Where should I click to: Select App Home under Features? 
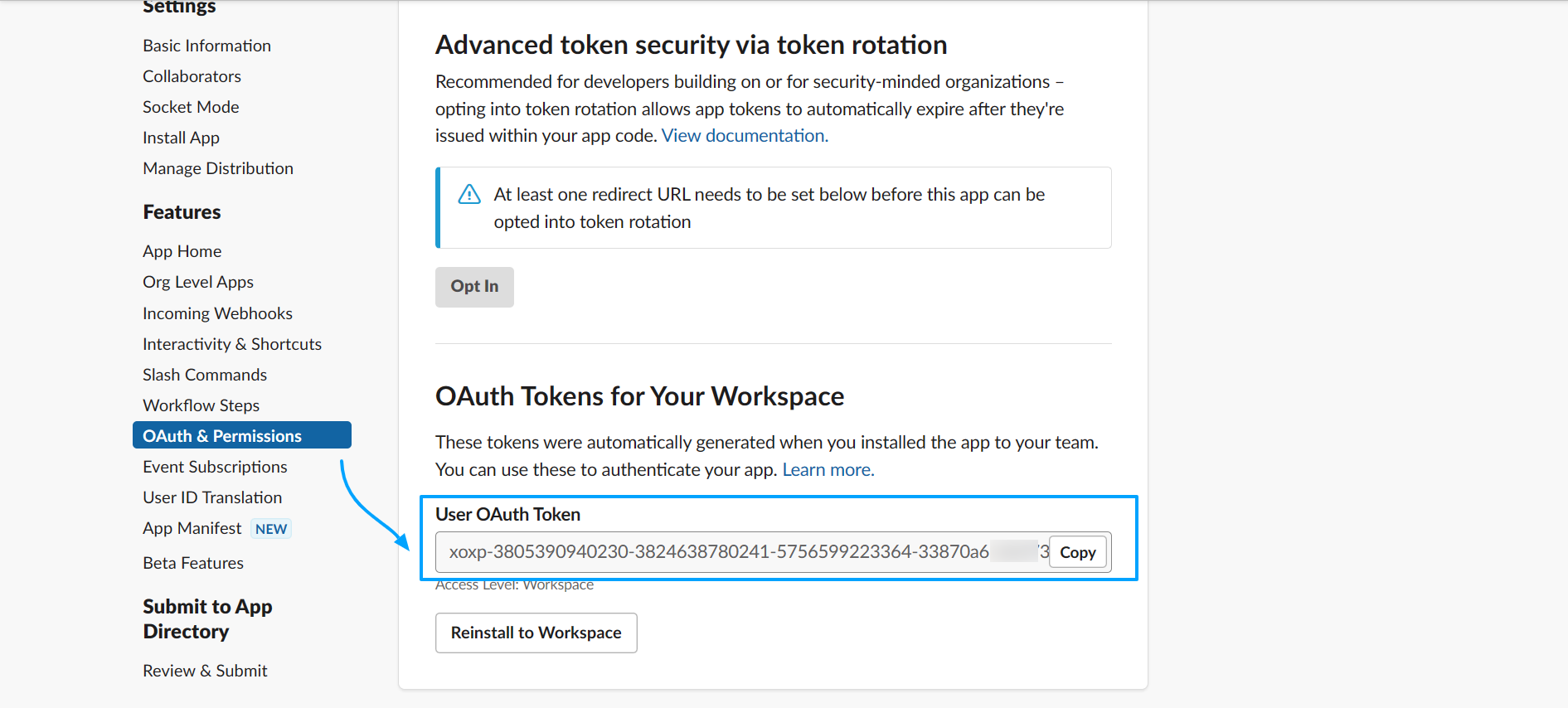[182, 251]
